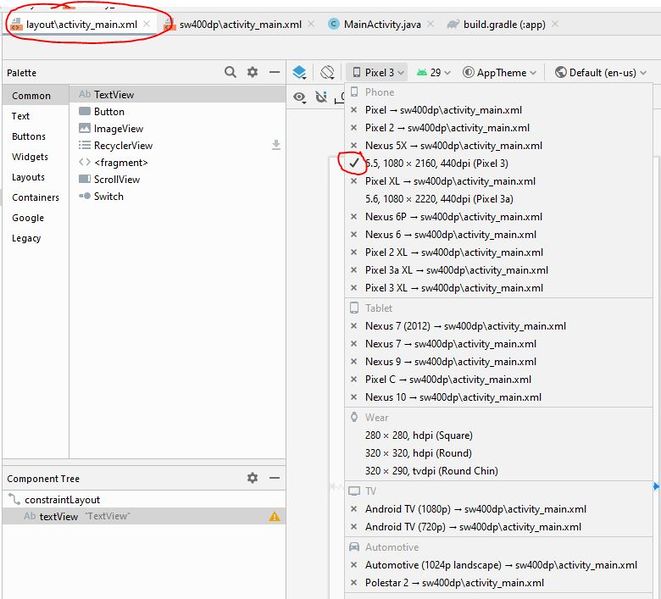This screenshot has height=599, width=661.
Task: Choose 320 × 290 tvdpi (Round Chin)
Action: pos(499,471)
